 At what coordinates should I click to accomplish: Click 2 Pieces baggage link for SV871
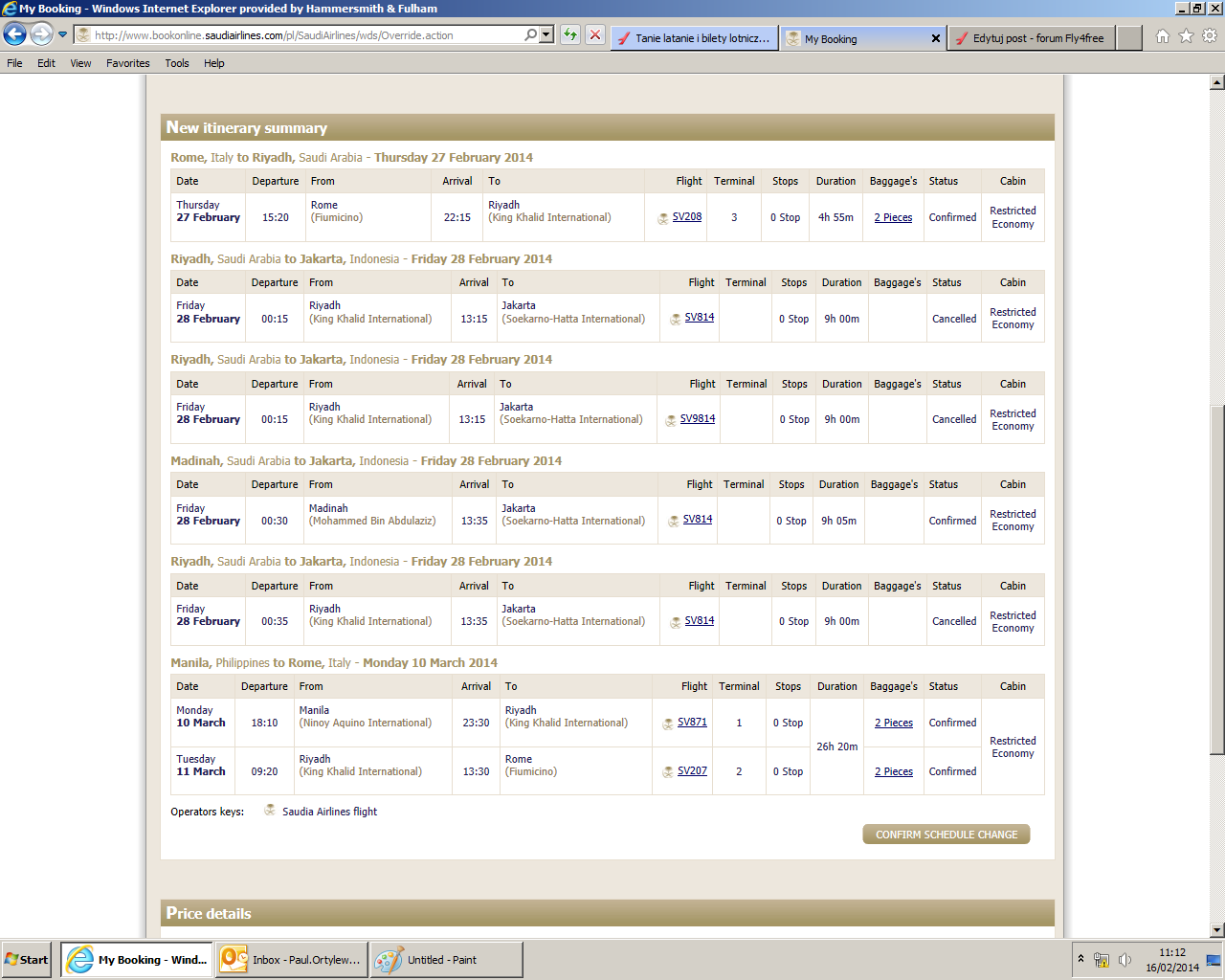(x=894, y=724)
